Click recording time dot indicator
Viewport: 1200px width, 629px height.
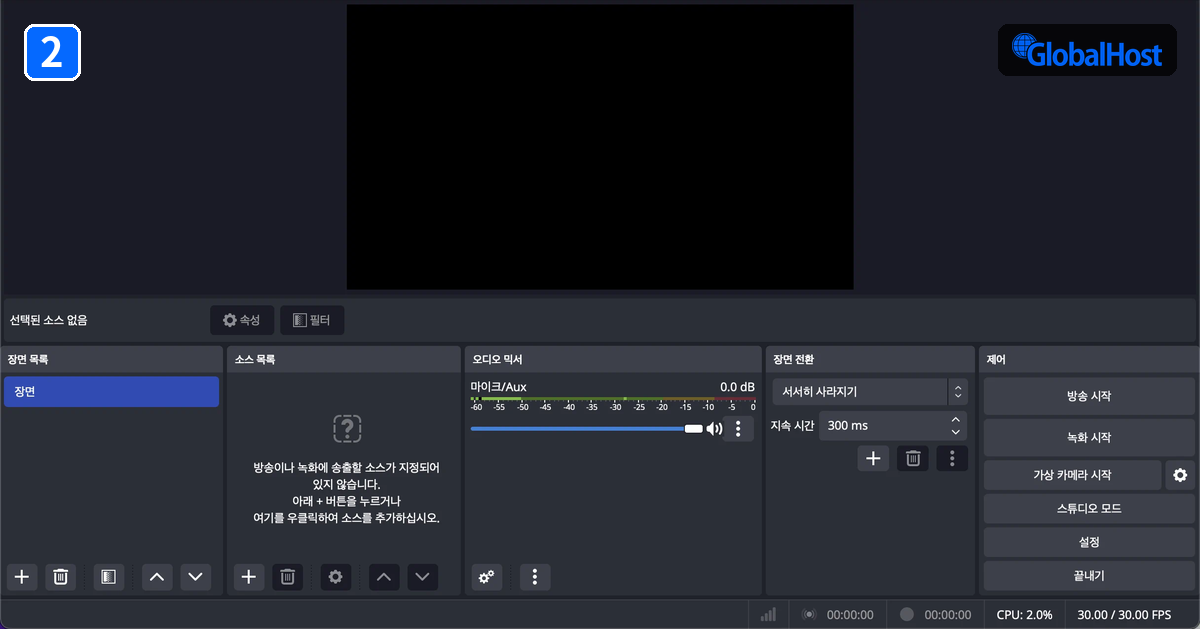pos(907,614)
